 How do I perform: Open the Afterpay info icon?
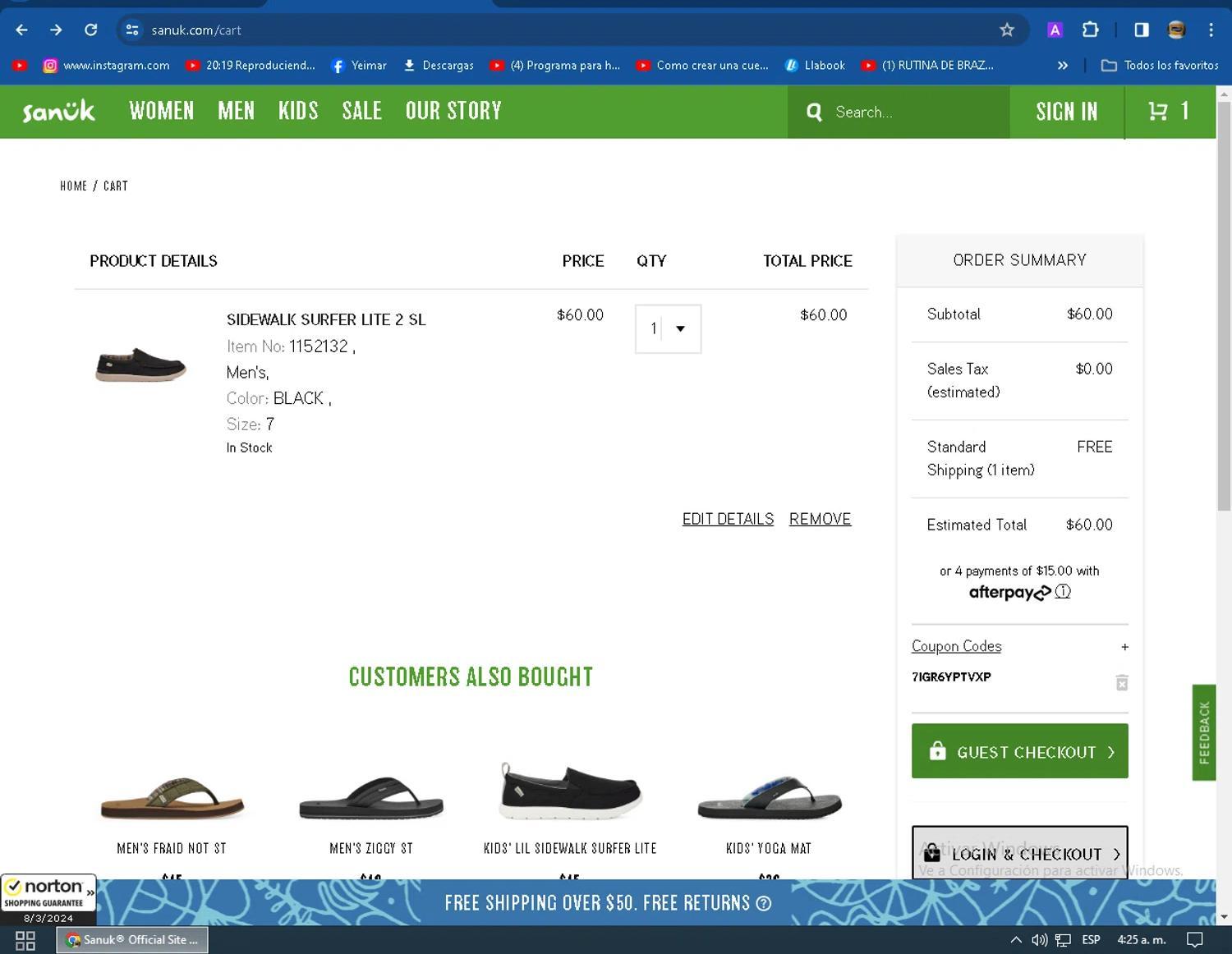1063,591
